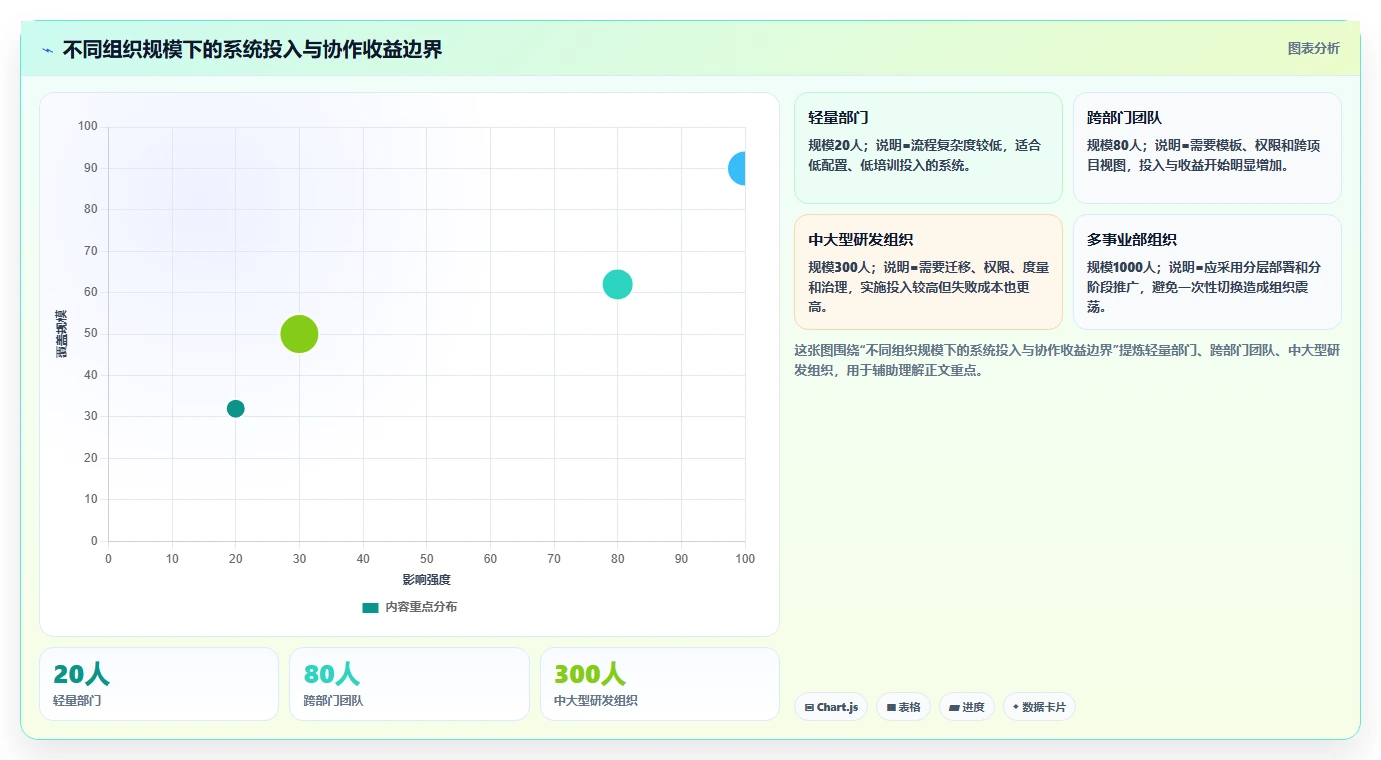Click the Chart.js tag
Screen dimensions: 1381x760
[831, 707]
